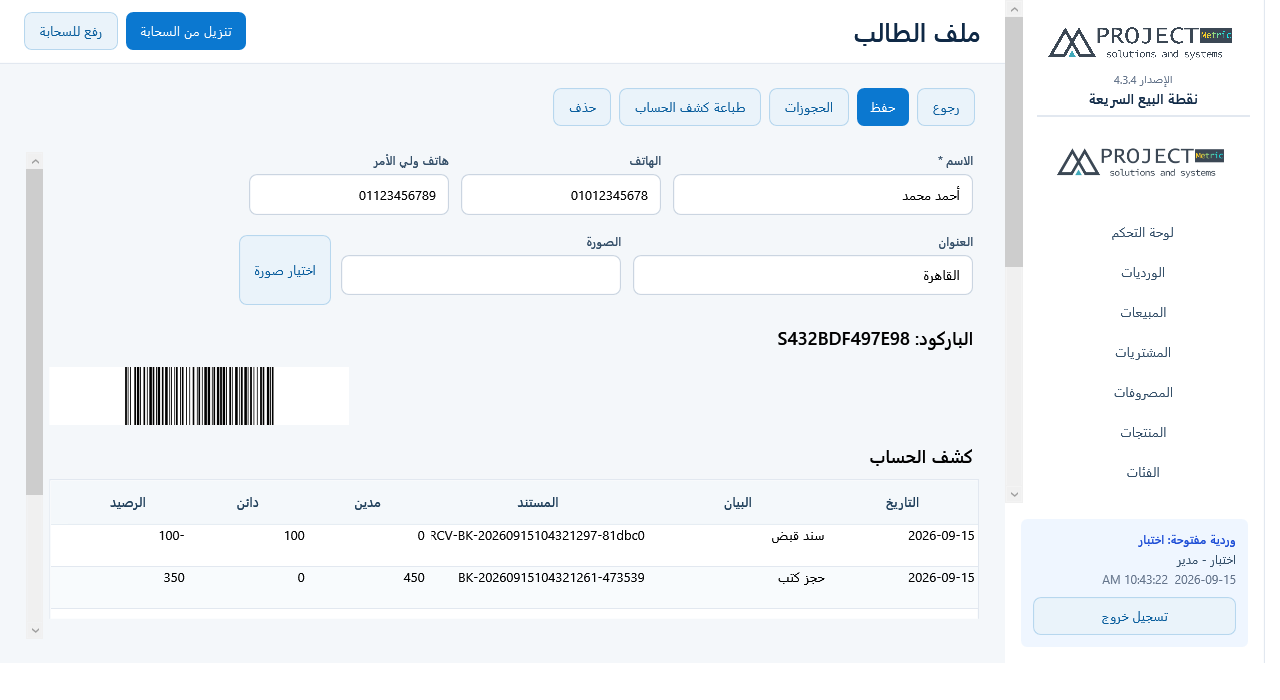The image size is (1280, 700).
Task: Click the content panel scroll-down arrow
Action: pyautogui.click(x=35, y=630)
